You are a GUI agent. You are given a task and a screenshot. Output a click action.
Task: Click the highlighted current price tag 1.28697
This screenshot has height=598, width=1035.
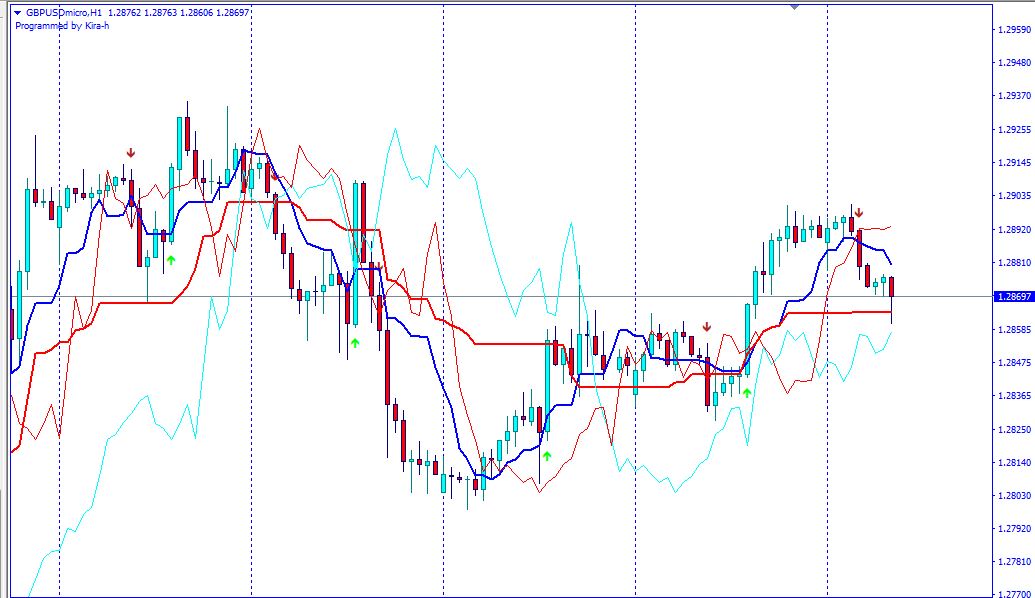[x=1012, y=297]
